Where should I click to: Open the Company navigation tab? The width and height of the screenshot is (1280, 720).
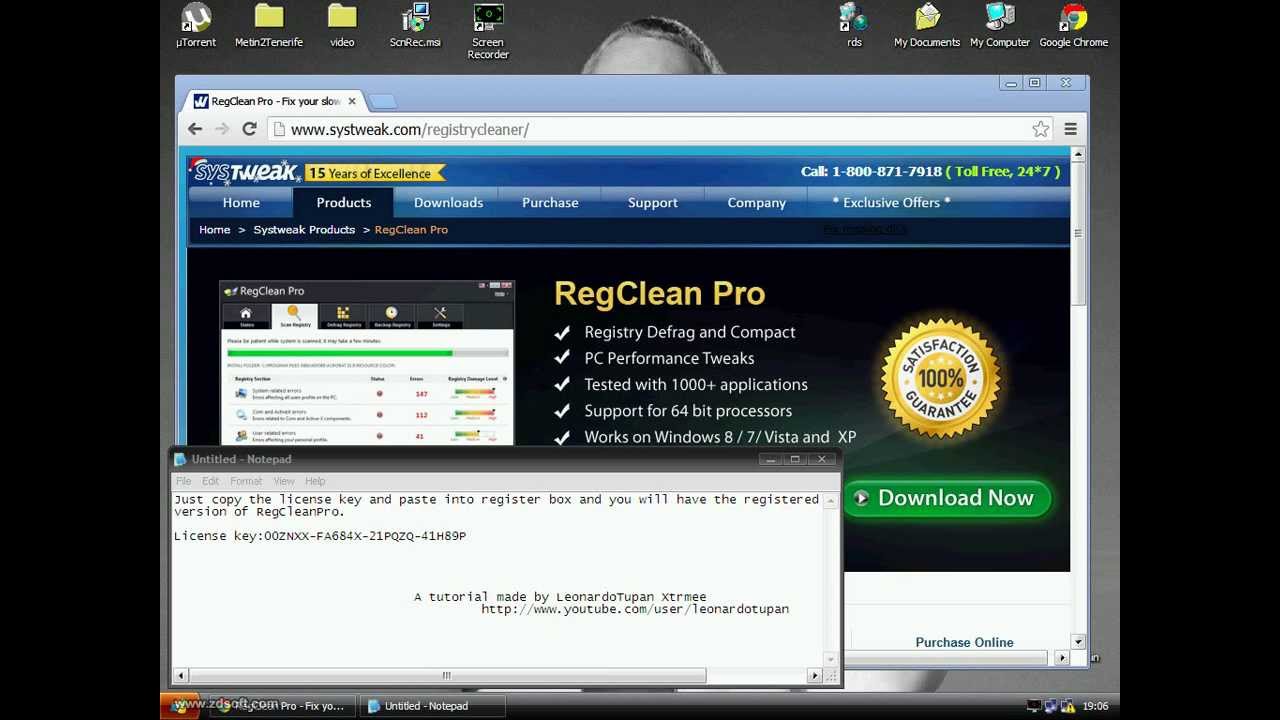(x=757, y=203)
